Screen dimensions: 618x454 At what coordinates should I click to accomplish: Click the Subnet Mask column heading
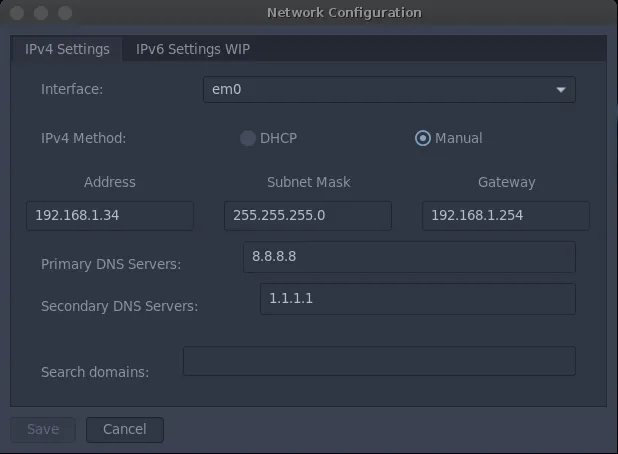[309, 182]
